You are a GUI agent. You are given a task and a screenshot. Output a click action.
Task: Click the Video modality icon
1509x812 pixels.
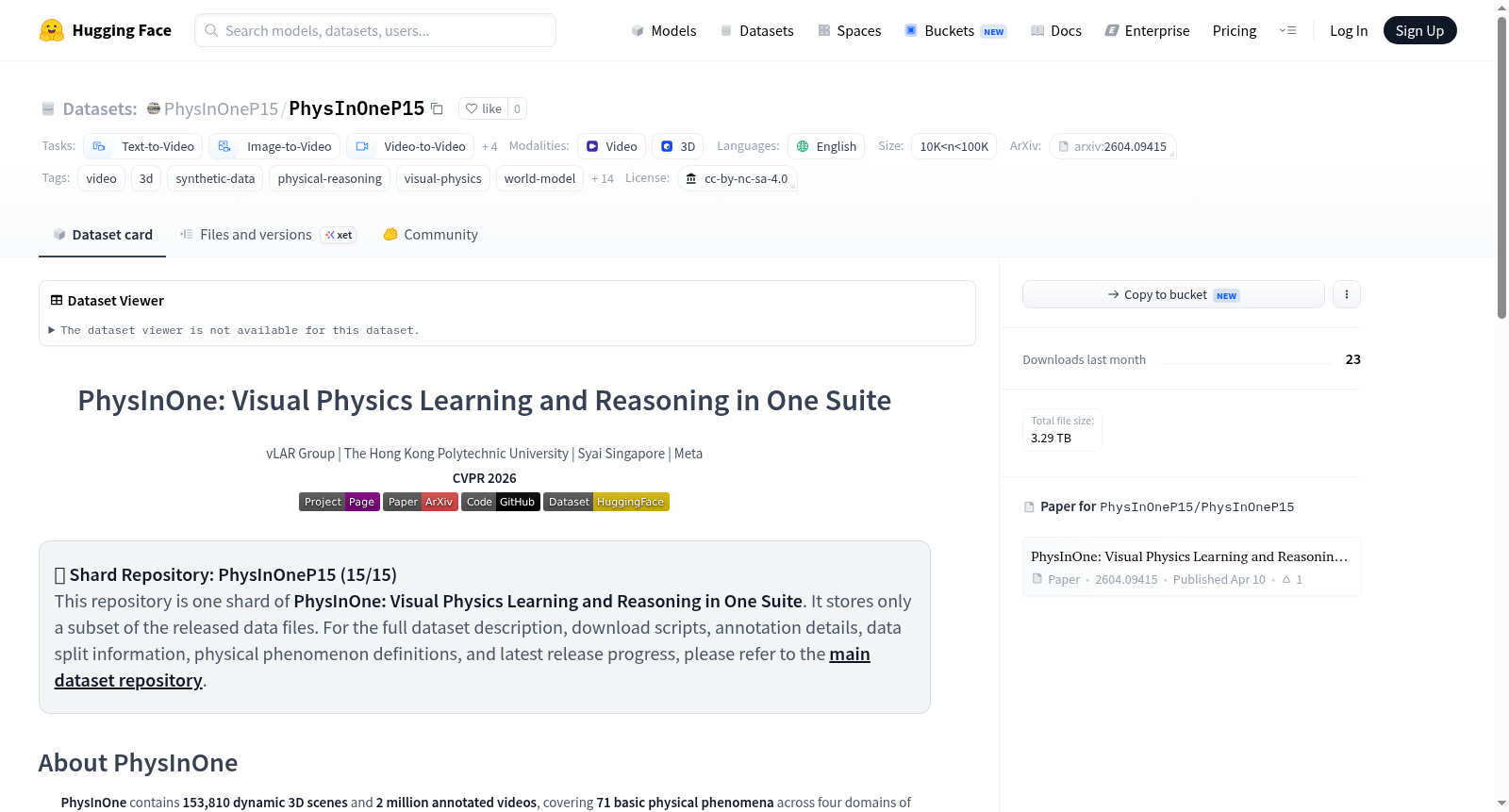click(593, 146)
